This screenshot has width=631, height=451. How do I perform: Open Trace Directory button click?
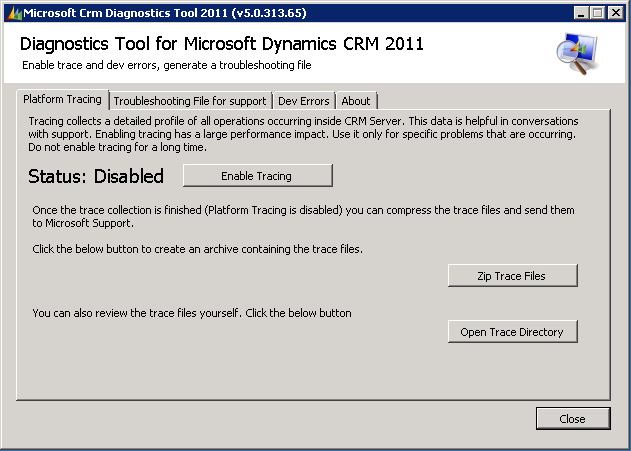tap(513, 332)
